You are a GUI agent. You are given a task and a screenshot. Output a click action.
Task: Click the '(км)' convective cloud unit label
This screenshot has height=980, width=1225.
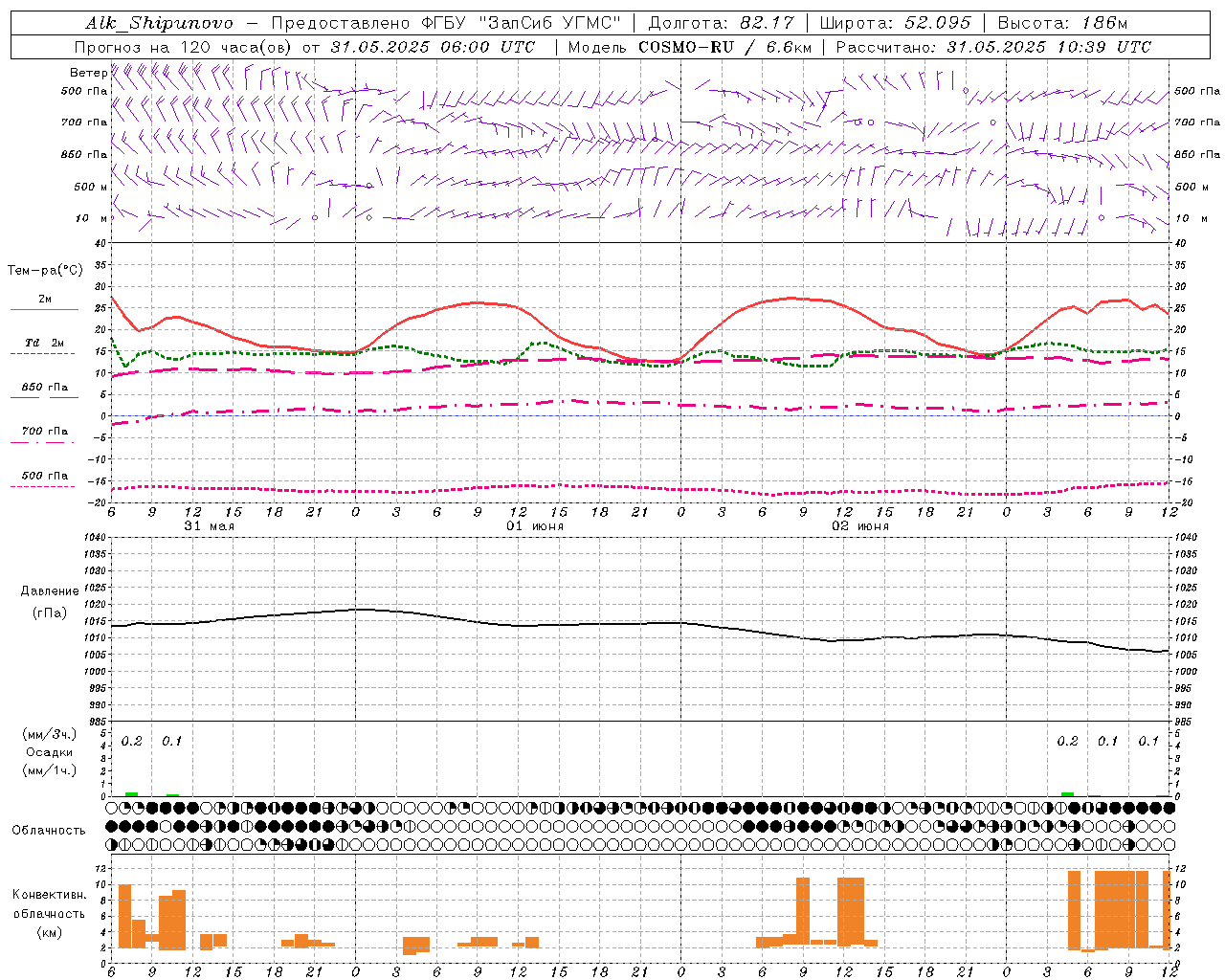(50, 931)
